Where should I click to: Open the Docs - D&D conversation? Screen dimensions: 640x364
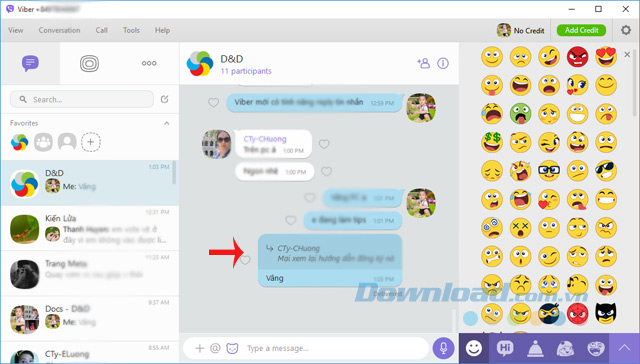(x=89, y=318)
